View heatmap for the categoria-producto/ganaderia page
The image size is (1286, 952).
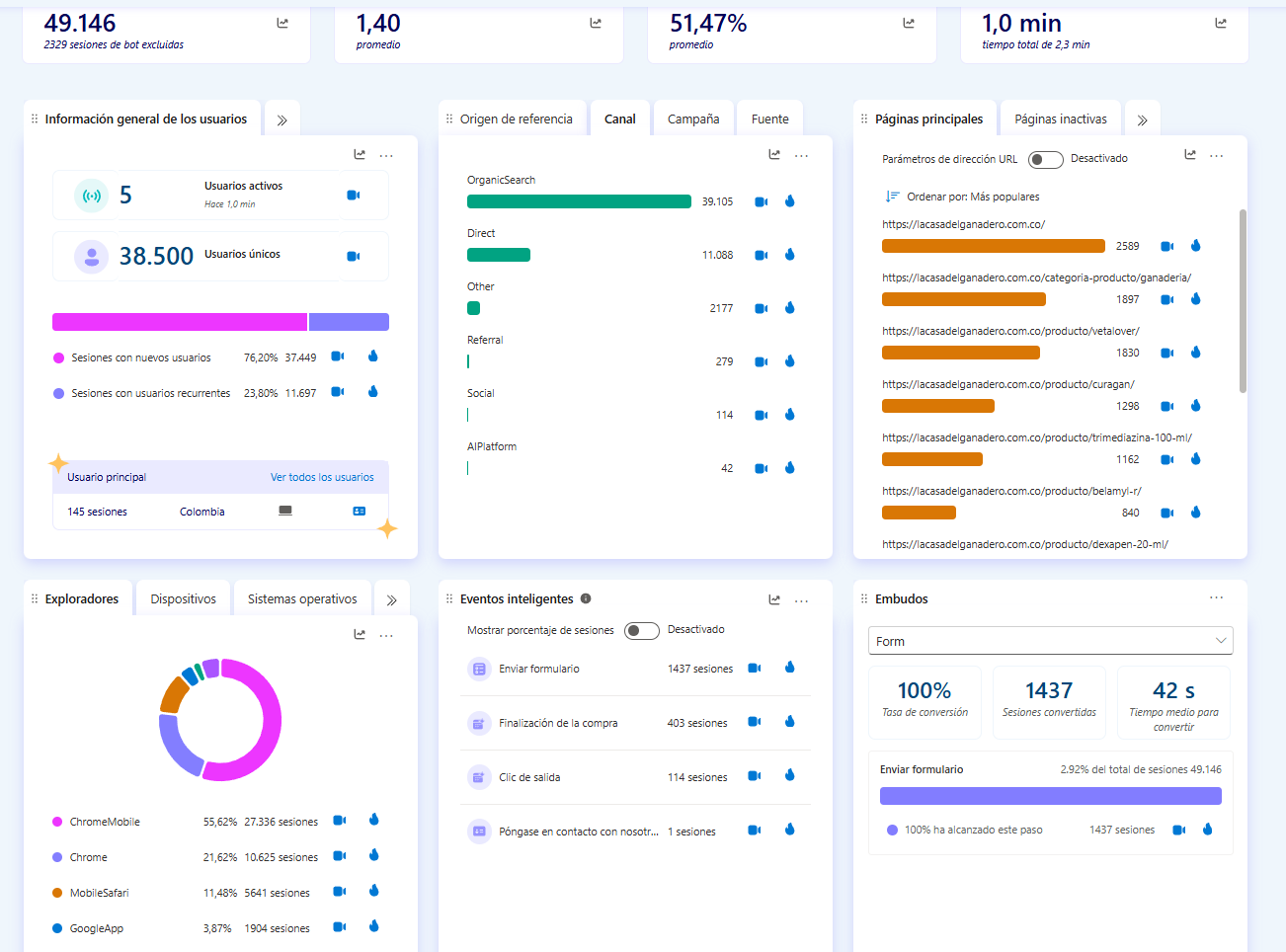point(1196,299)
